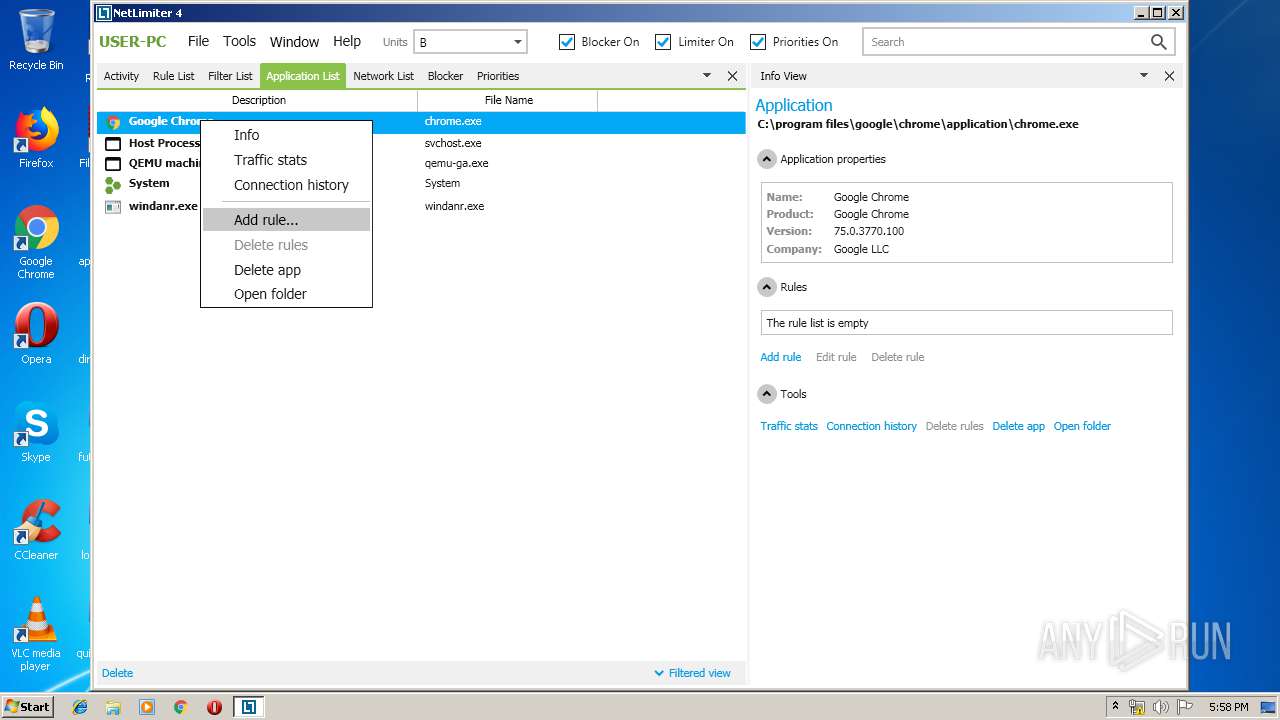Open Internet Explorer from taskbar
1280x720 pixels.
80,707
